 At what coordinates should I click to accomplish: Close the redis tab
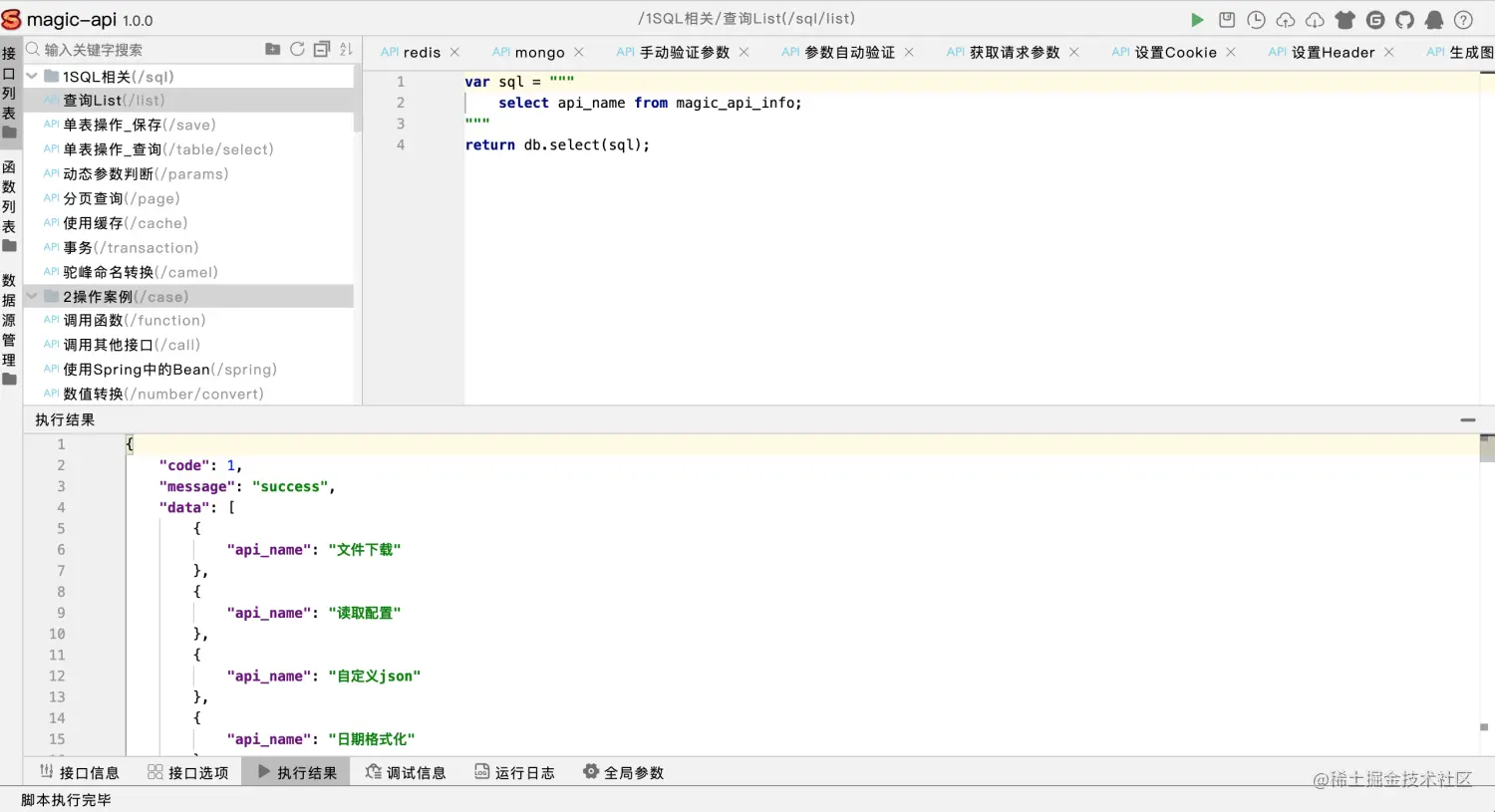tap(454, 52)
